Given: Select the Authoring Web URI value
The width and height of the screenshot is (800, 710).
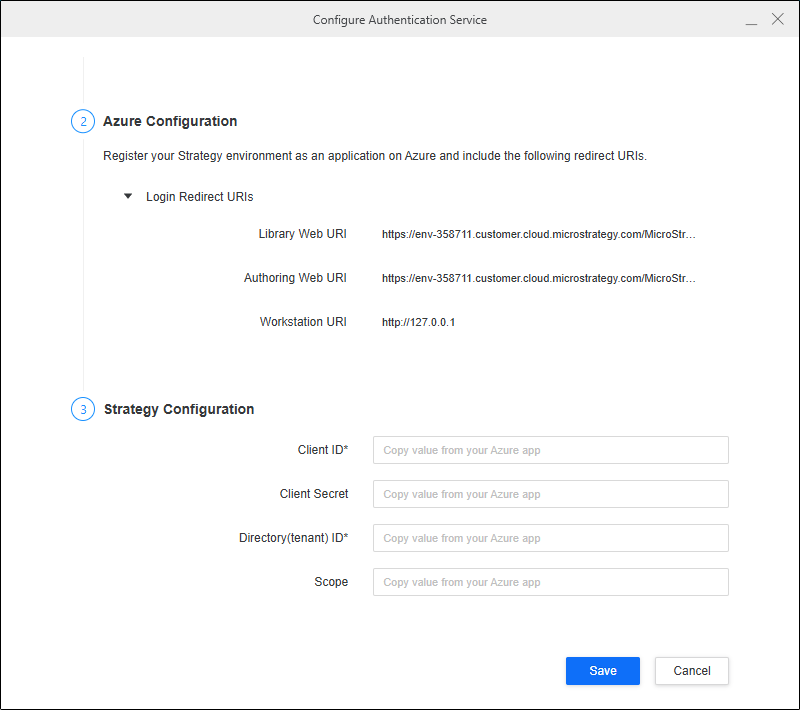Looking at the screenshot, I should click(x=538, y=278).
